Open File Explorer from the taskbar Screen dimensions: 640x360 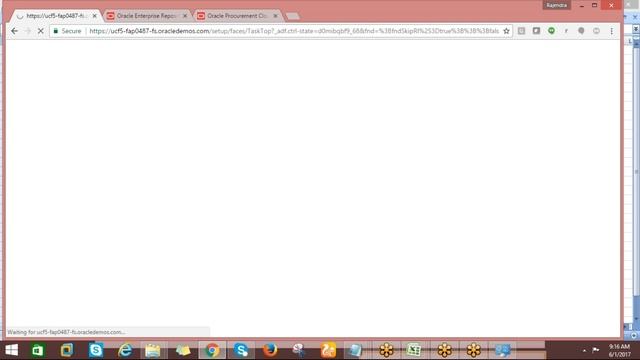153,350
